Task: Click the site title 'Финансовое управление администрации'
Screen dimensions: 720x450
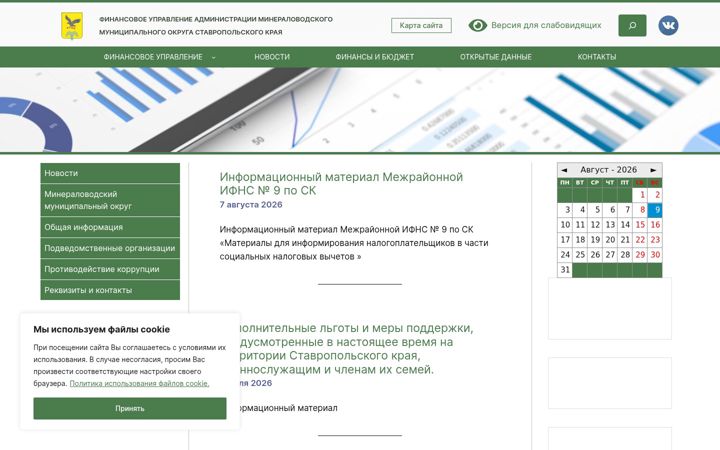Action: pos(216,26)
